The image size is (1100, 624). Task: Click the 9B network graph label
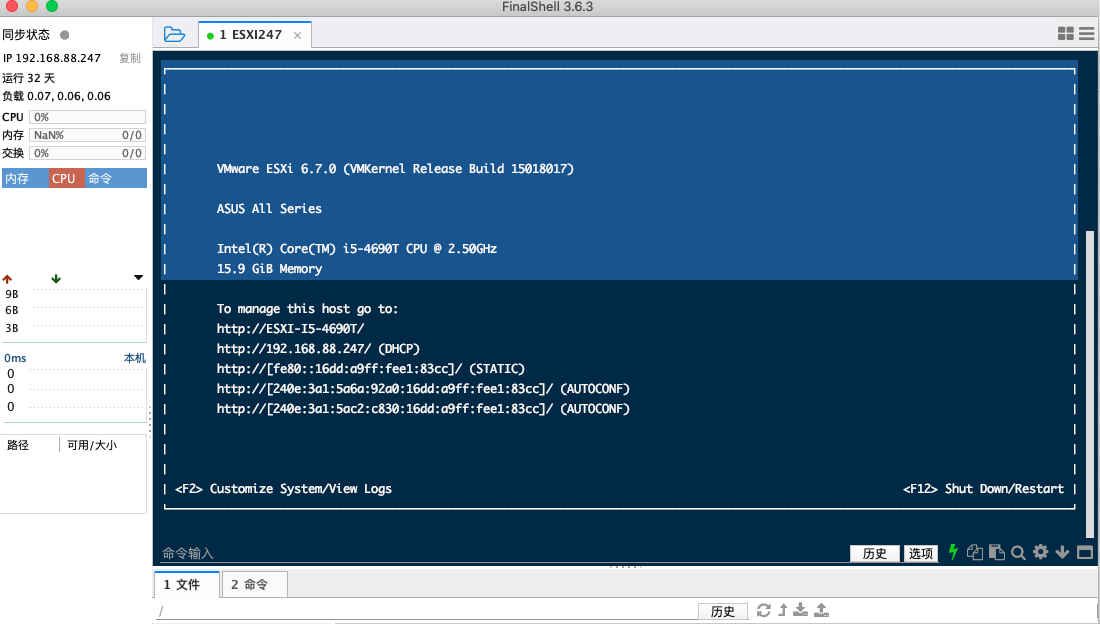(x=12, y=294)
